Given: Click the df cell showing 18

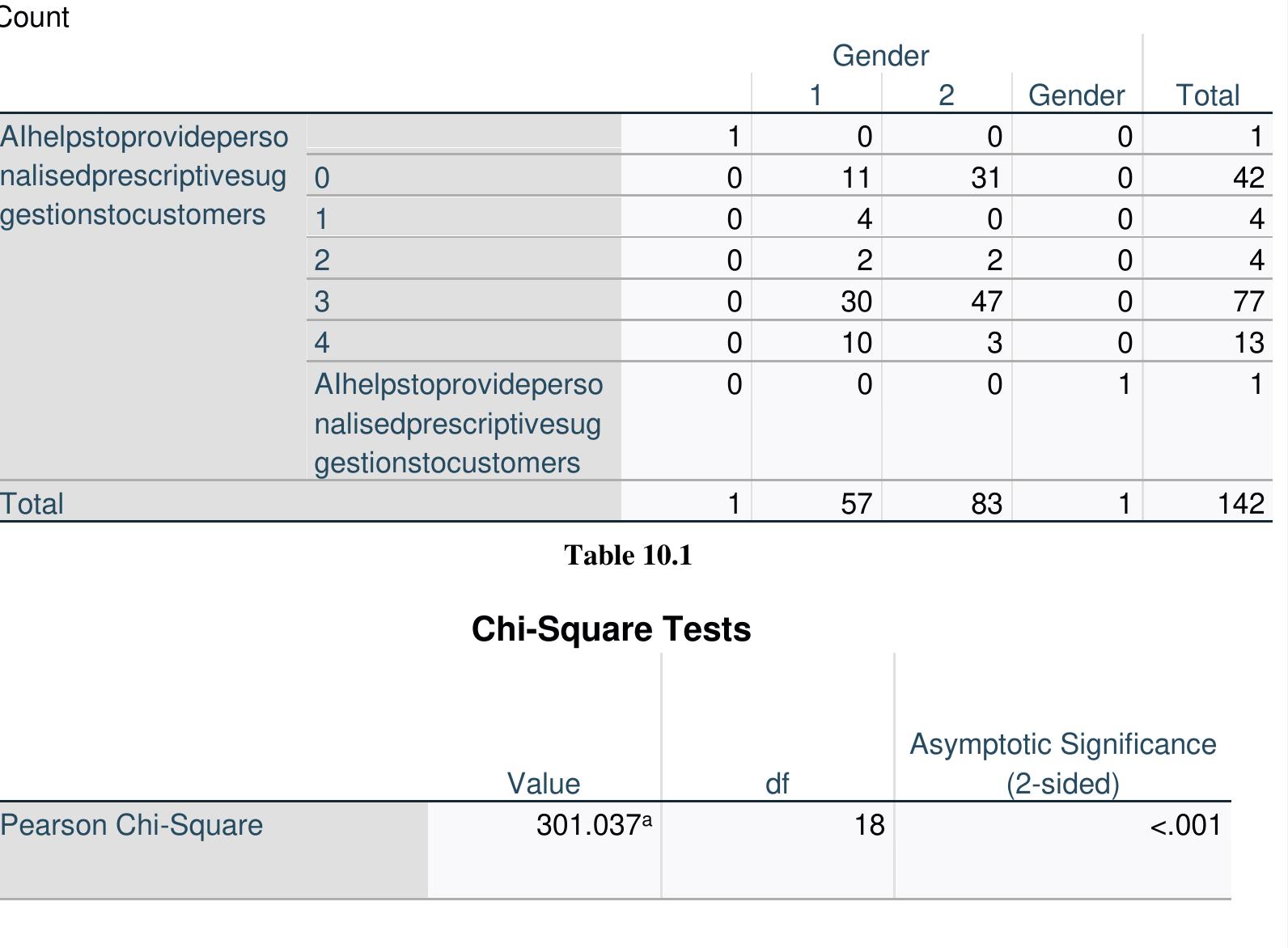Looking at the screenshot, I should pyautogui.click(x=869, y=825).
